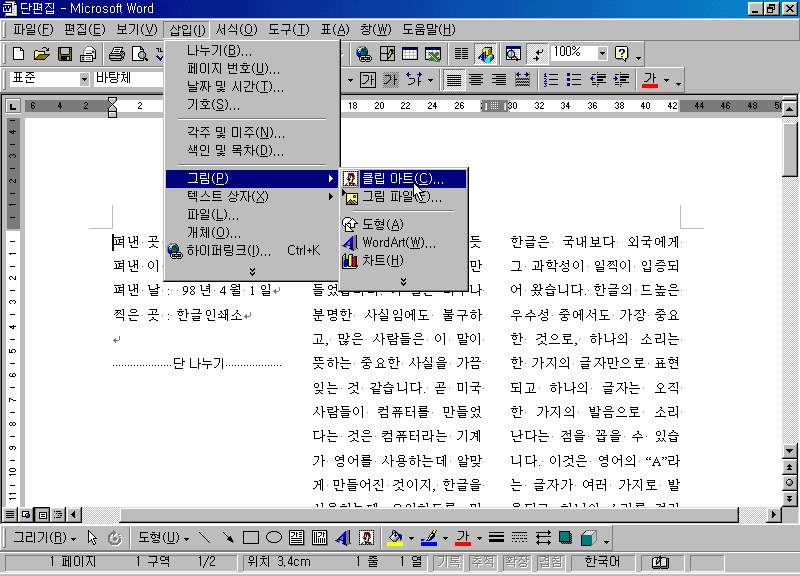Select the Oval drawing tool
Screen dimensions: 800x576
273,537
